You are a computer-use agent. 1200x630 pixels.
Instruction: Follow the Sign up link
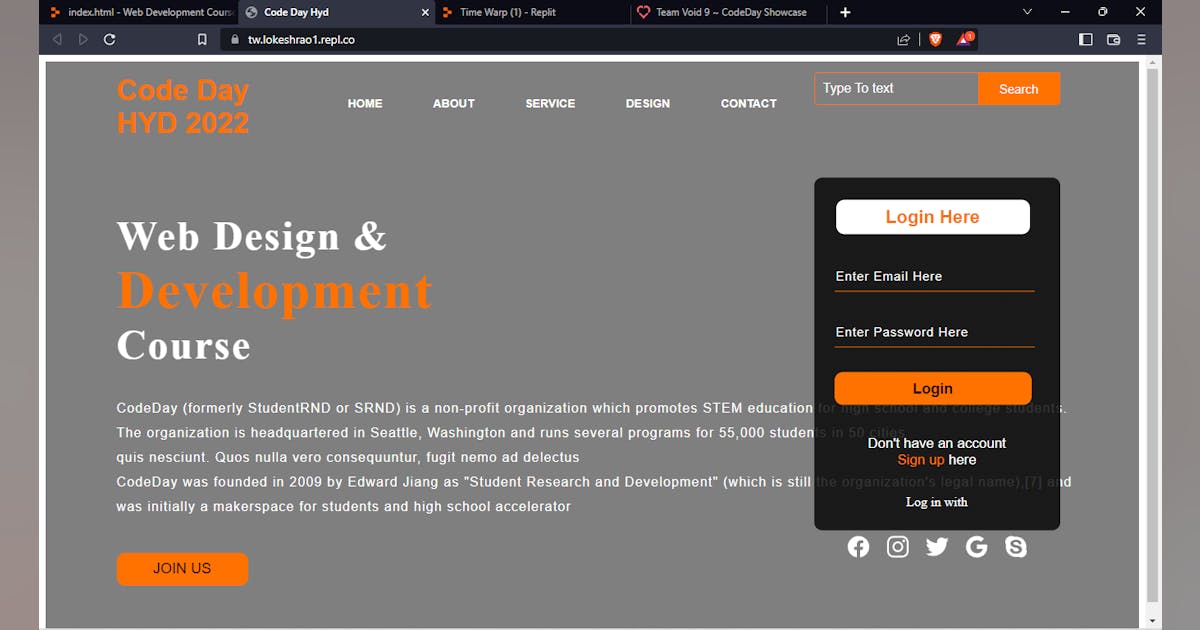tap(920, 460)
